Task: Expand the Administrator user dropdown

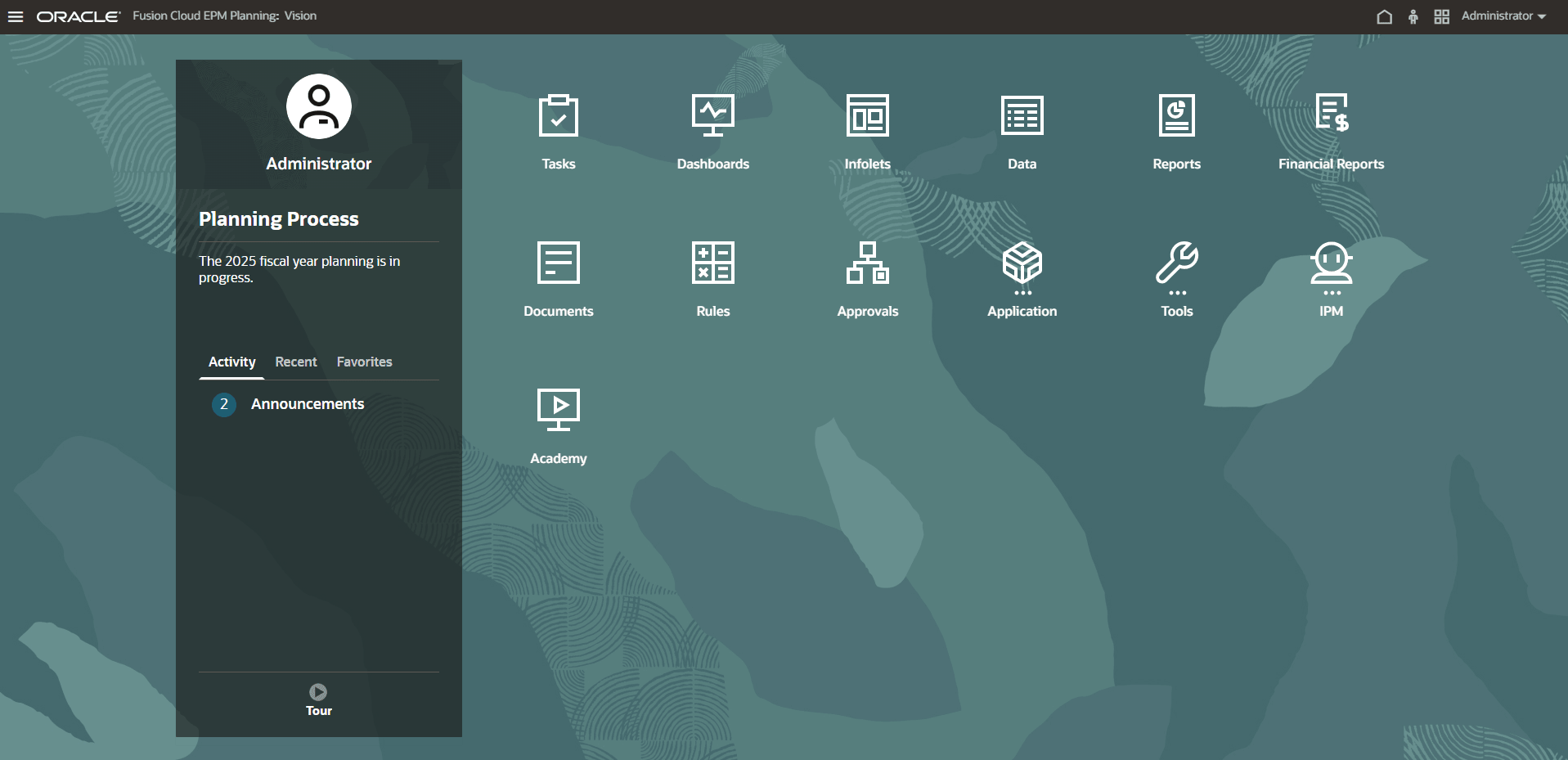Action: coord(1503,16)
